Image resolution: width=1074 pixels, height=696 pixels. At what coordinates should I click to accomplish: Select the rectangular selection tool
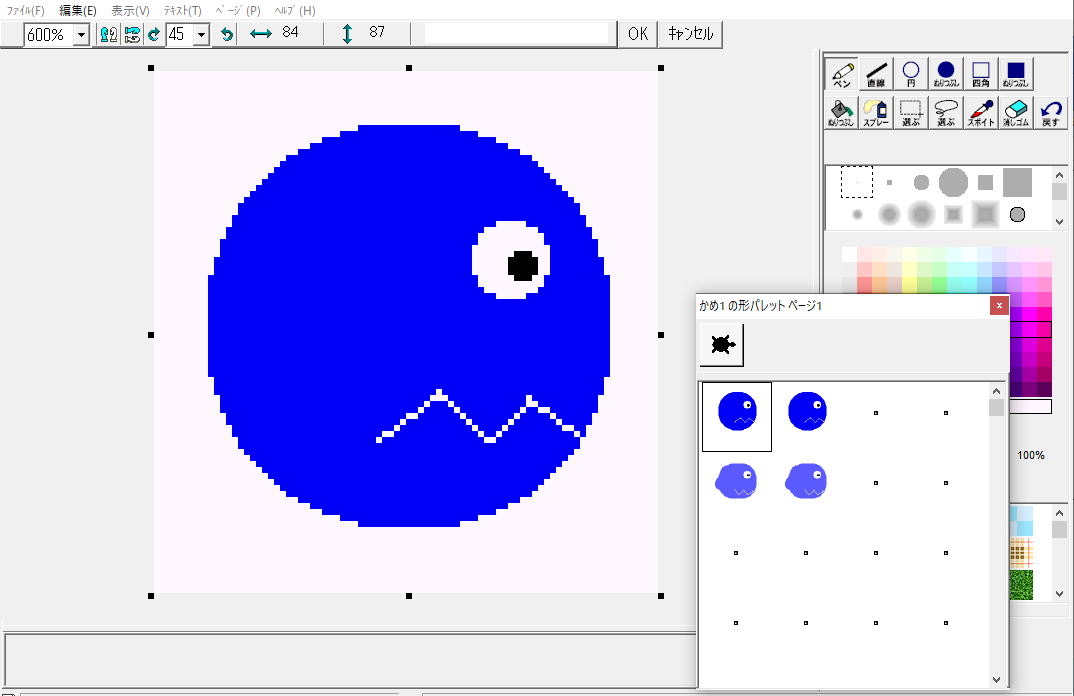(x=911, y=112)
